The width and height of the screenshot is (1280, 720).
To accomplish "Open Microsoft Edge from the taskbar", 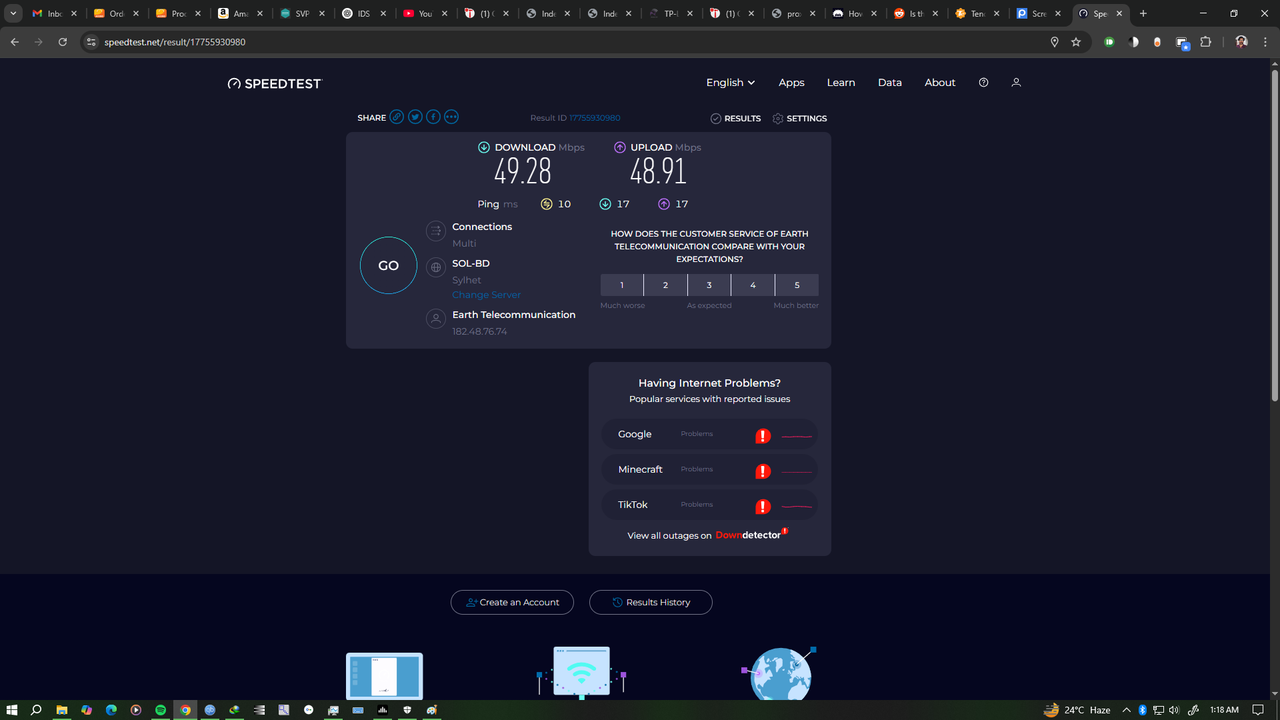I will pyautogui.click(x=111, y=710).
